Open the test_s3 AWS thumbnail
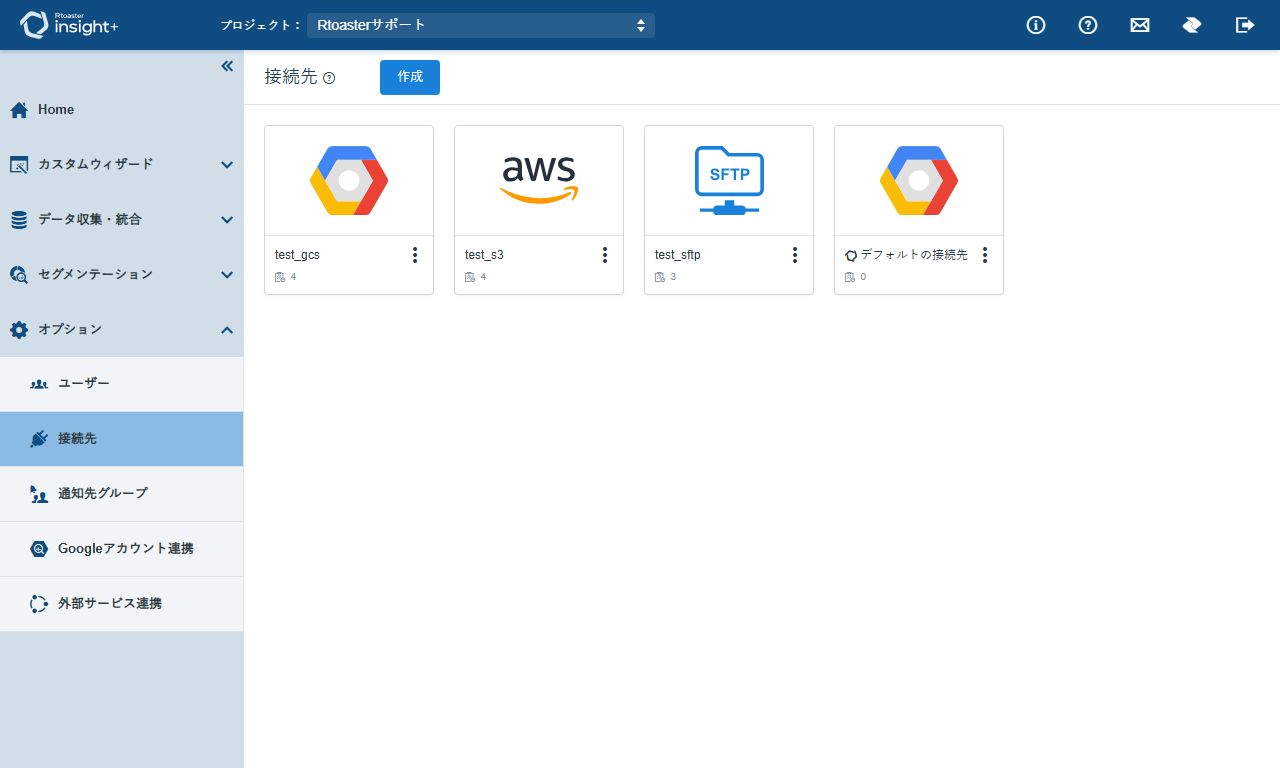 539,181
